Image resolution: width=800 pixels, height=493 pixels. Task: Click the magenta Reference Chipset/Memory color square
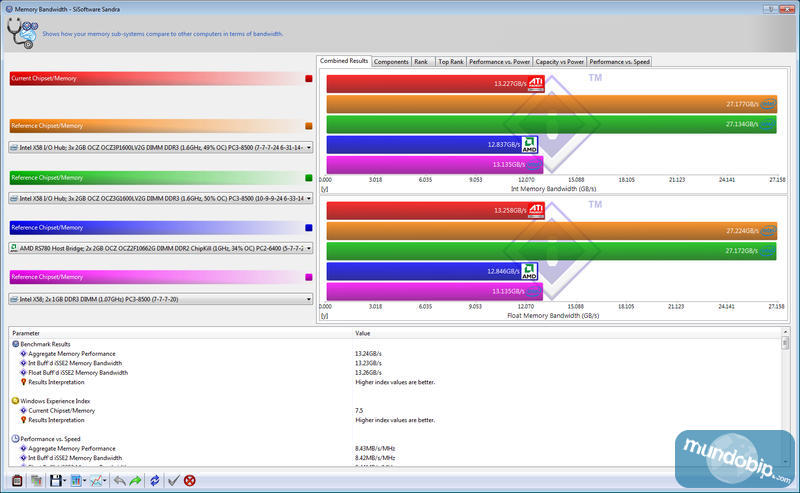(309, 277)
